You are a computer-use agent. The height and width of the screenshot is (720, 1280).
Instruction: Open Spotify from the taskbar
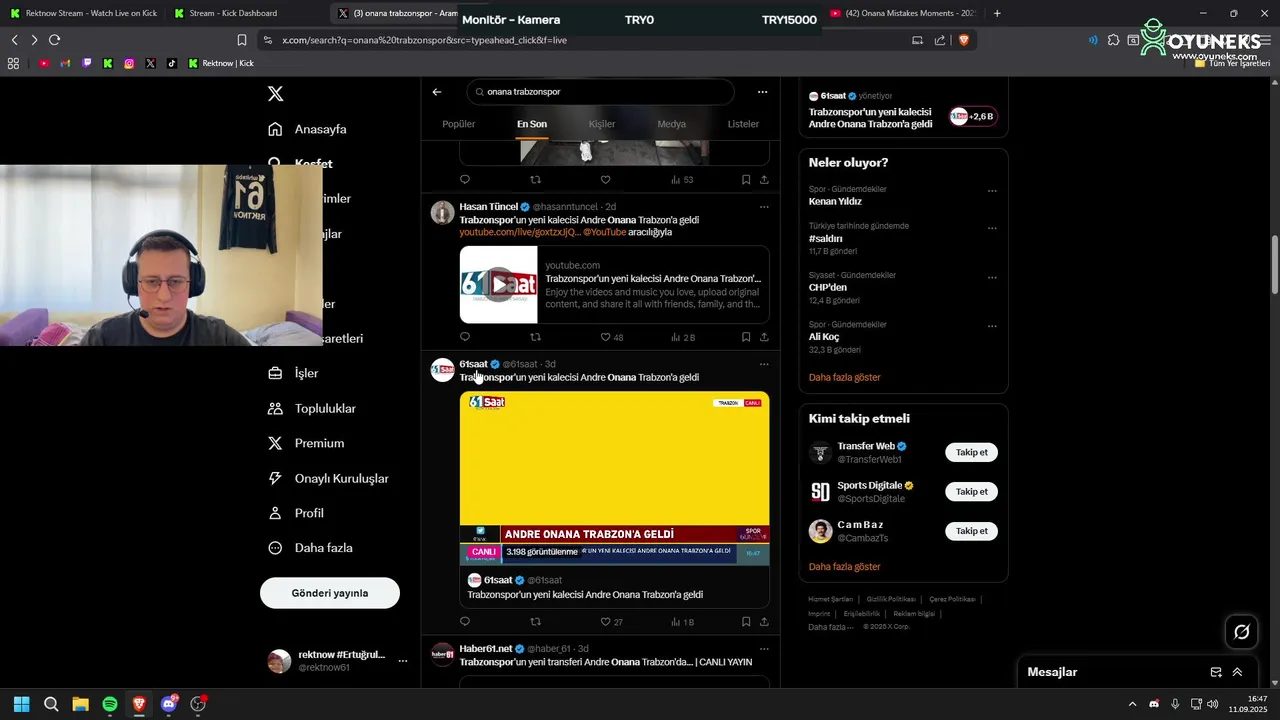tap(110, 704)
